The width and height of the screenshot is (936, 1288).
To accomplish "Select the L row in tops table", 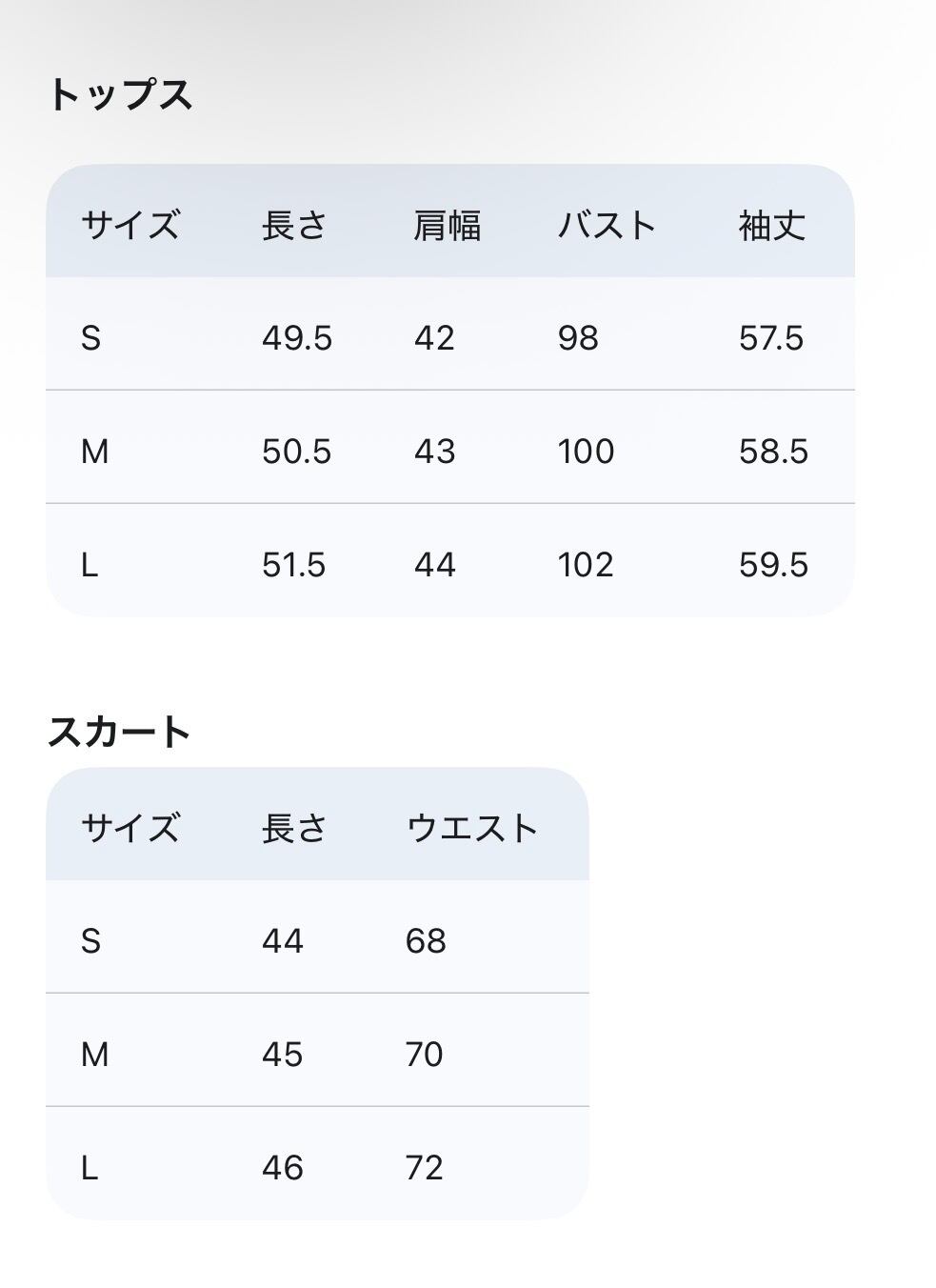I will pos(450,561).
